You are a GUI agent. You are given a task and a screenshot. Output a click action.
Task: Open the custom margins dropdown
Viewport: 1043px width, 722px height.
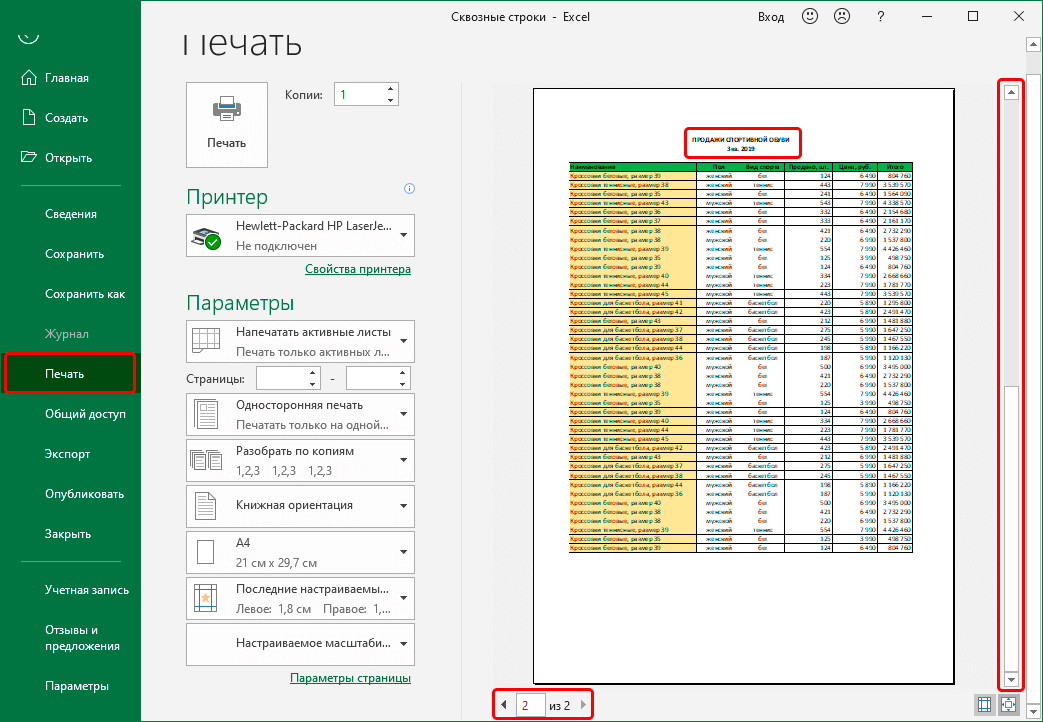pyautogui.click(x=300, y=598)
